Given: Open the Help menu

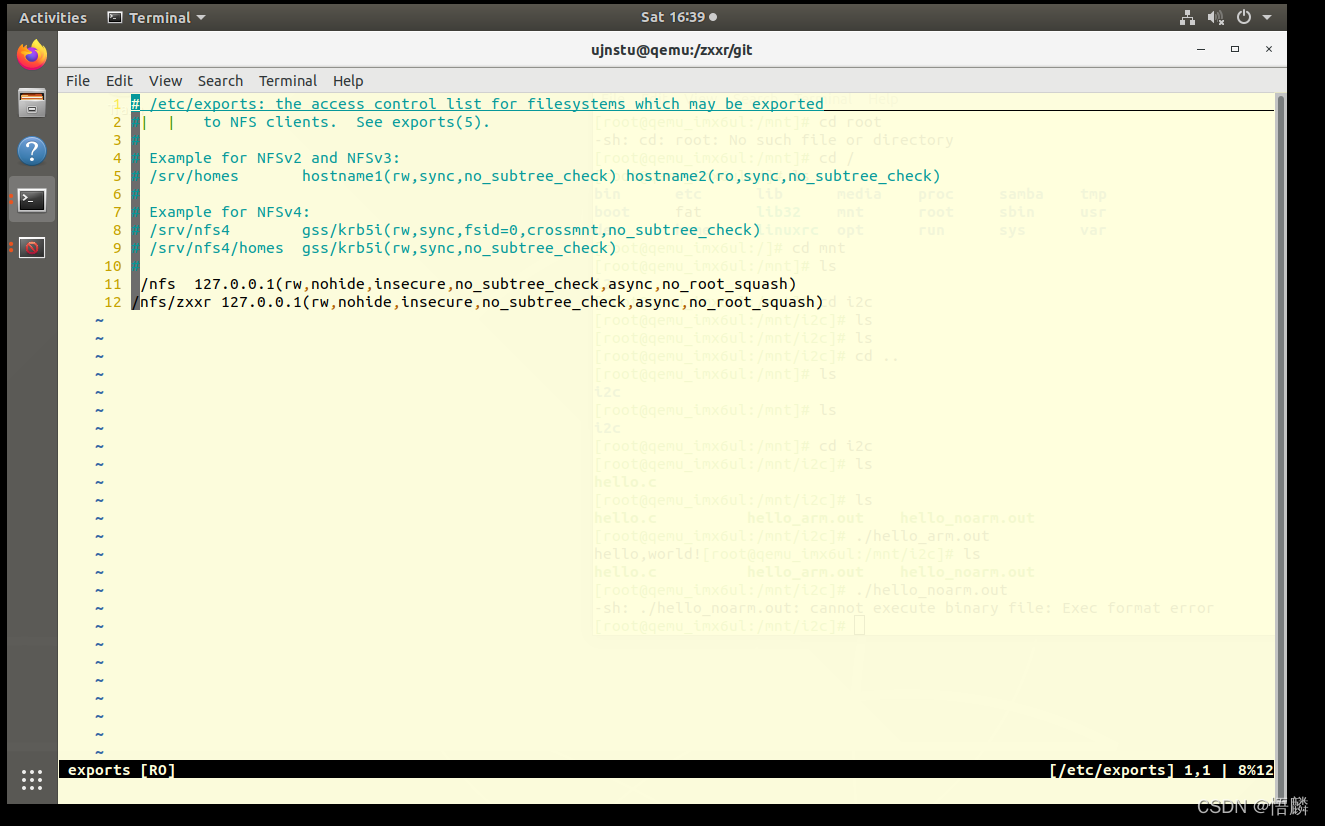Looking at the screenshot, I should [x=348, y=81].
